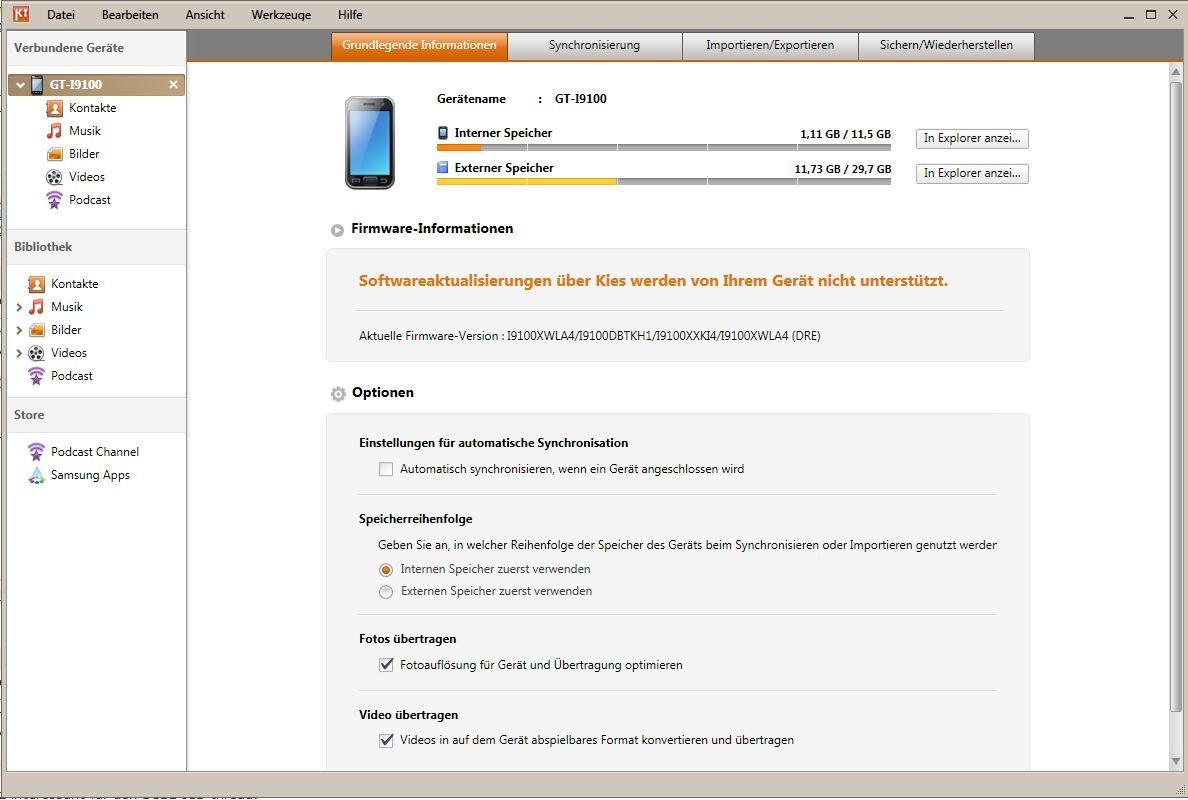Click the Bibliothek Musik note icon

click(x=36, y=307)
